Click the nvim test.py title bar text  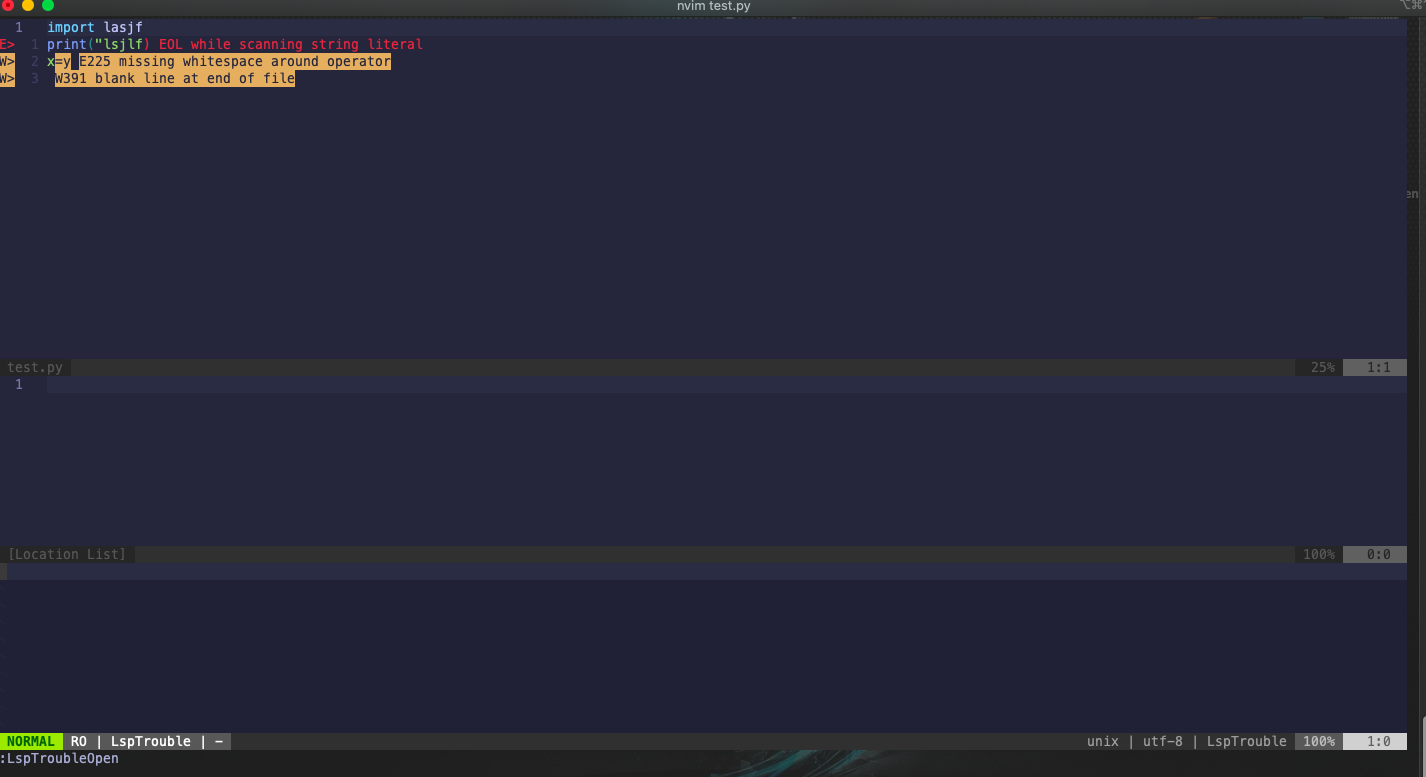click(x=712, y=6)
